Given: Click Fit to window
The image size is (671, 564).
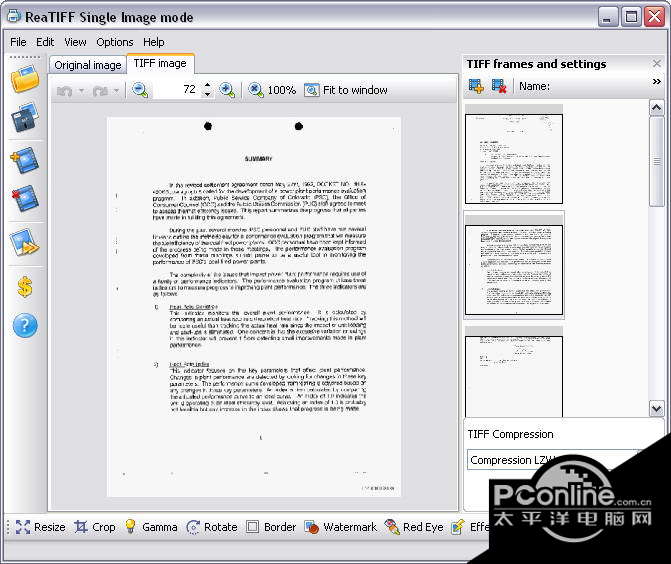Looking at the screenshot, I should tap(346, 90).
